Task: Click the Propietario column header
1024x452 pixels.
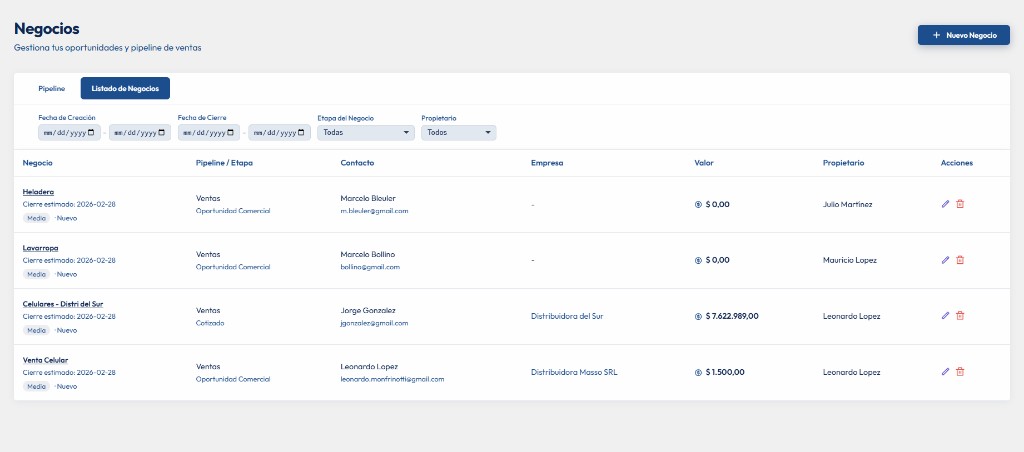Action: (x=843, y=163)
